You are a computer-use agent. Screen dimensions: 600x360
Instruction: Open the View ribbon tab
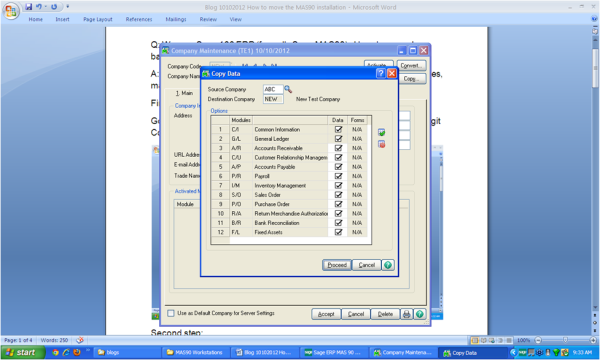[236, 19]
